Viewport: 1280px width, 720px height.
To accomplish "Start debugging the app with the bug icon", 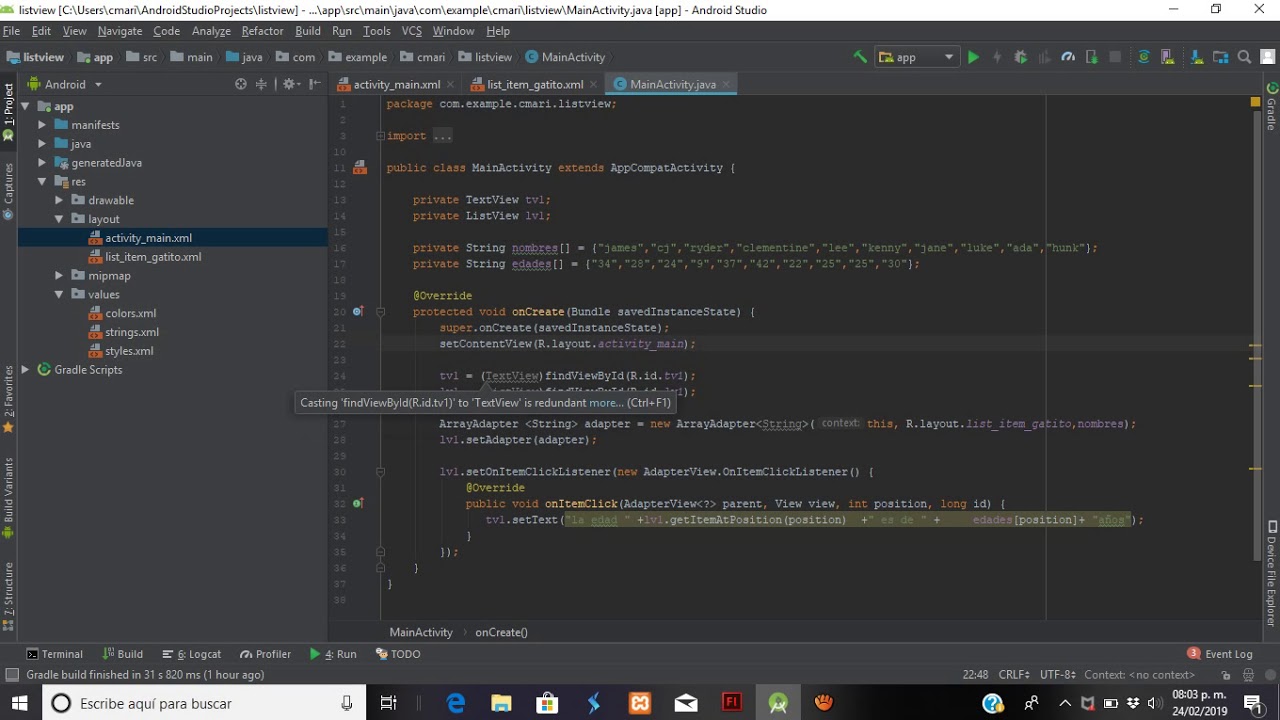I will [1020, 57].
